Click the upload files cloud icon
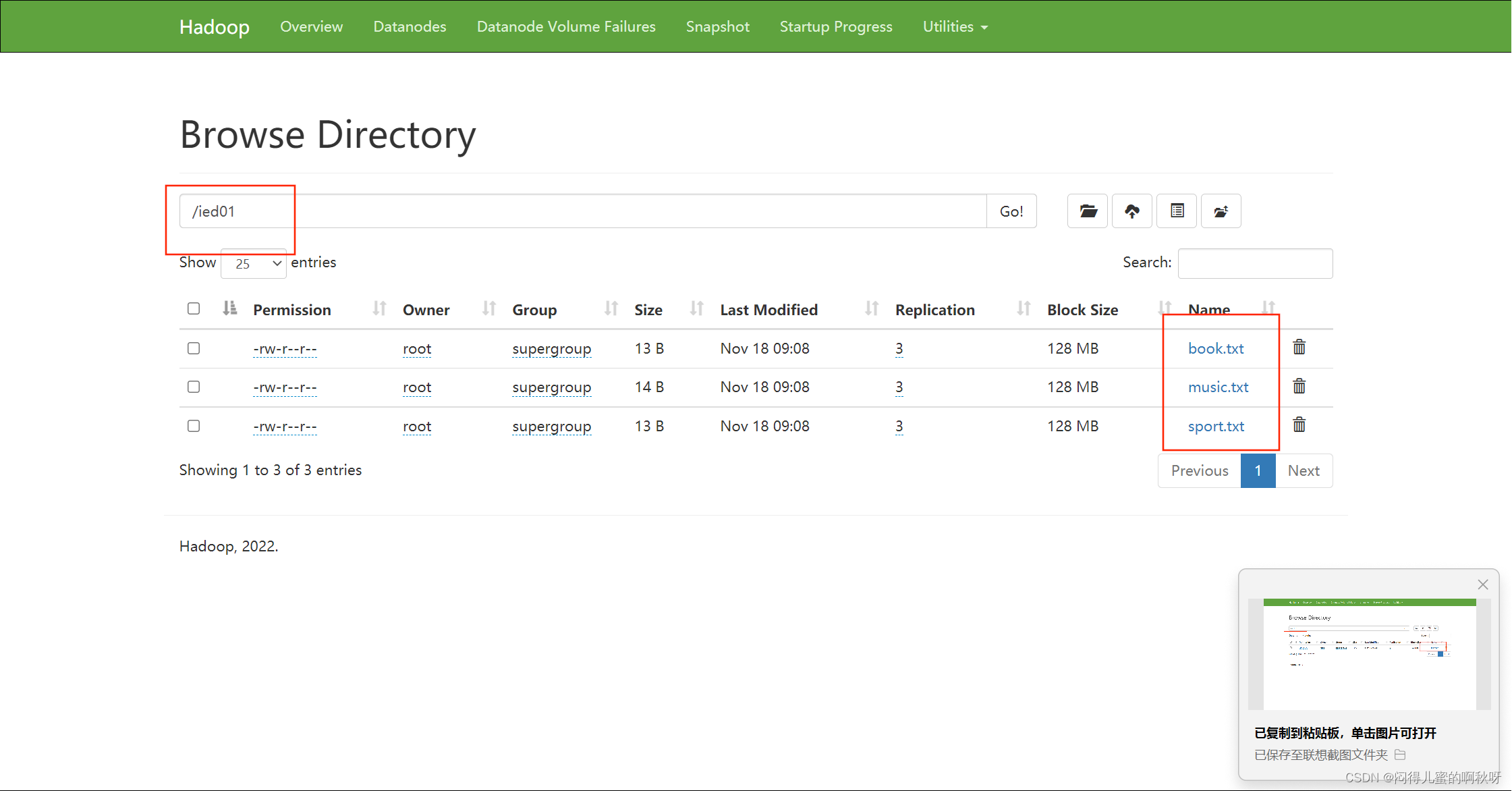 pyautogui.click(x=1132, y=211)
